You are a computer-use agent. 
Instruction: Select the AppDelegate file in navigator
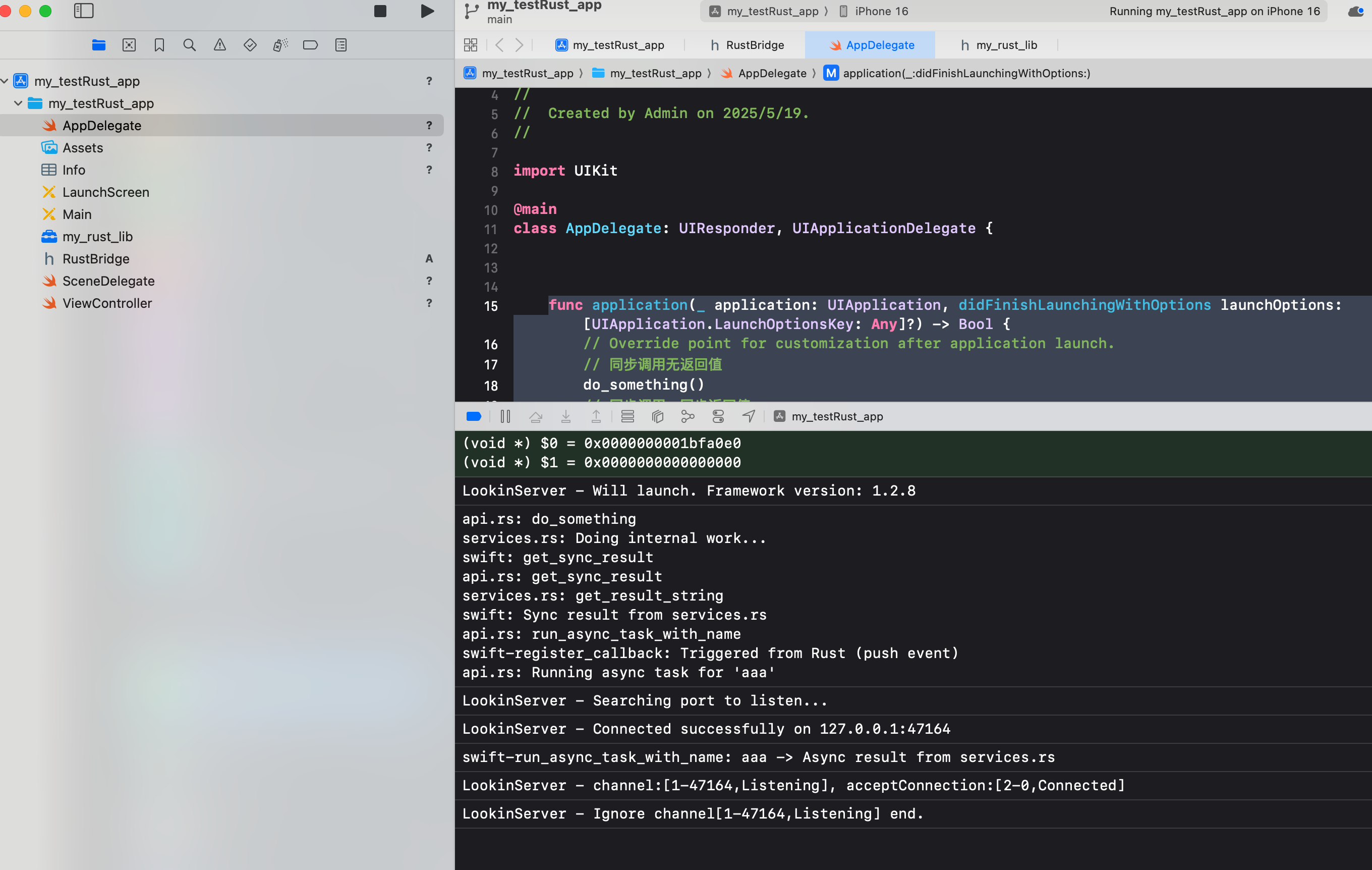pos(221,126)
